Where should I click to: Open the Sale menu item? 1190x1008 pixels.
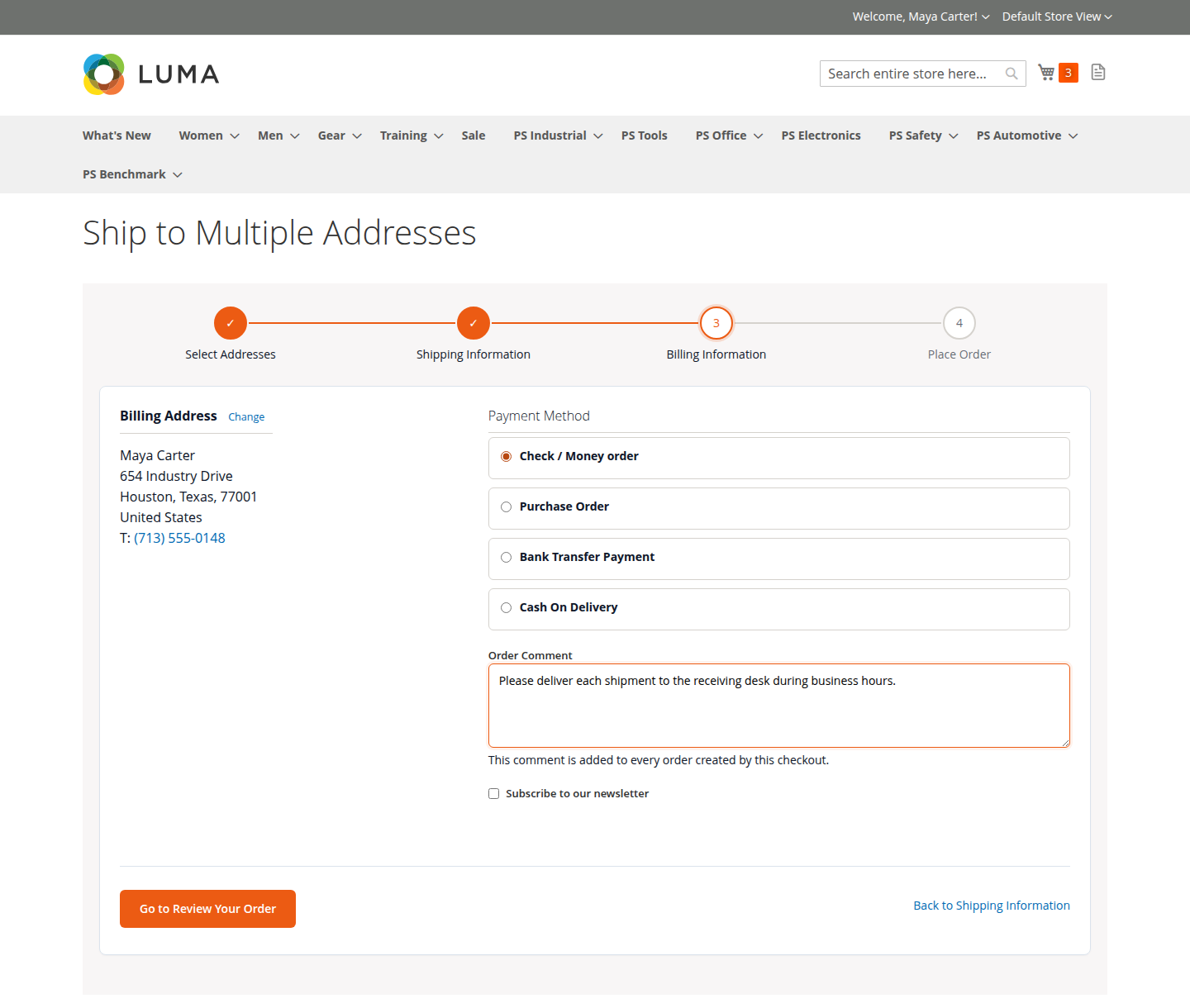(x=474, y=136)
